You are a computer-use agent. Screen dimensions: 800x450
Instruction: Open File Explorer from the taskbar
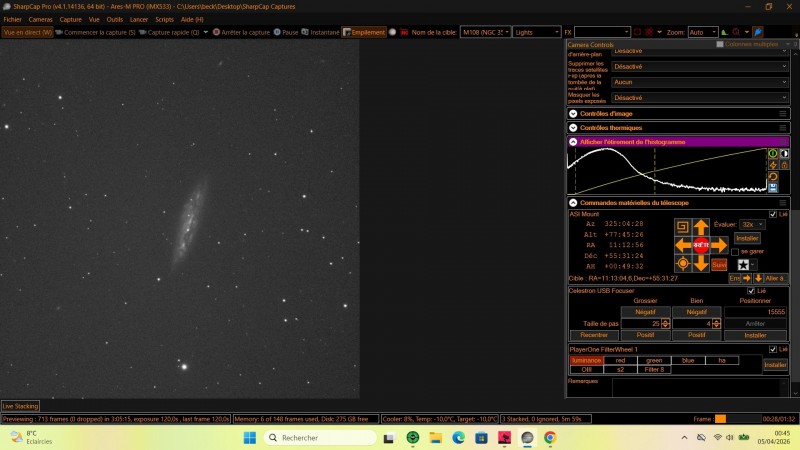coord(435,438)
